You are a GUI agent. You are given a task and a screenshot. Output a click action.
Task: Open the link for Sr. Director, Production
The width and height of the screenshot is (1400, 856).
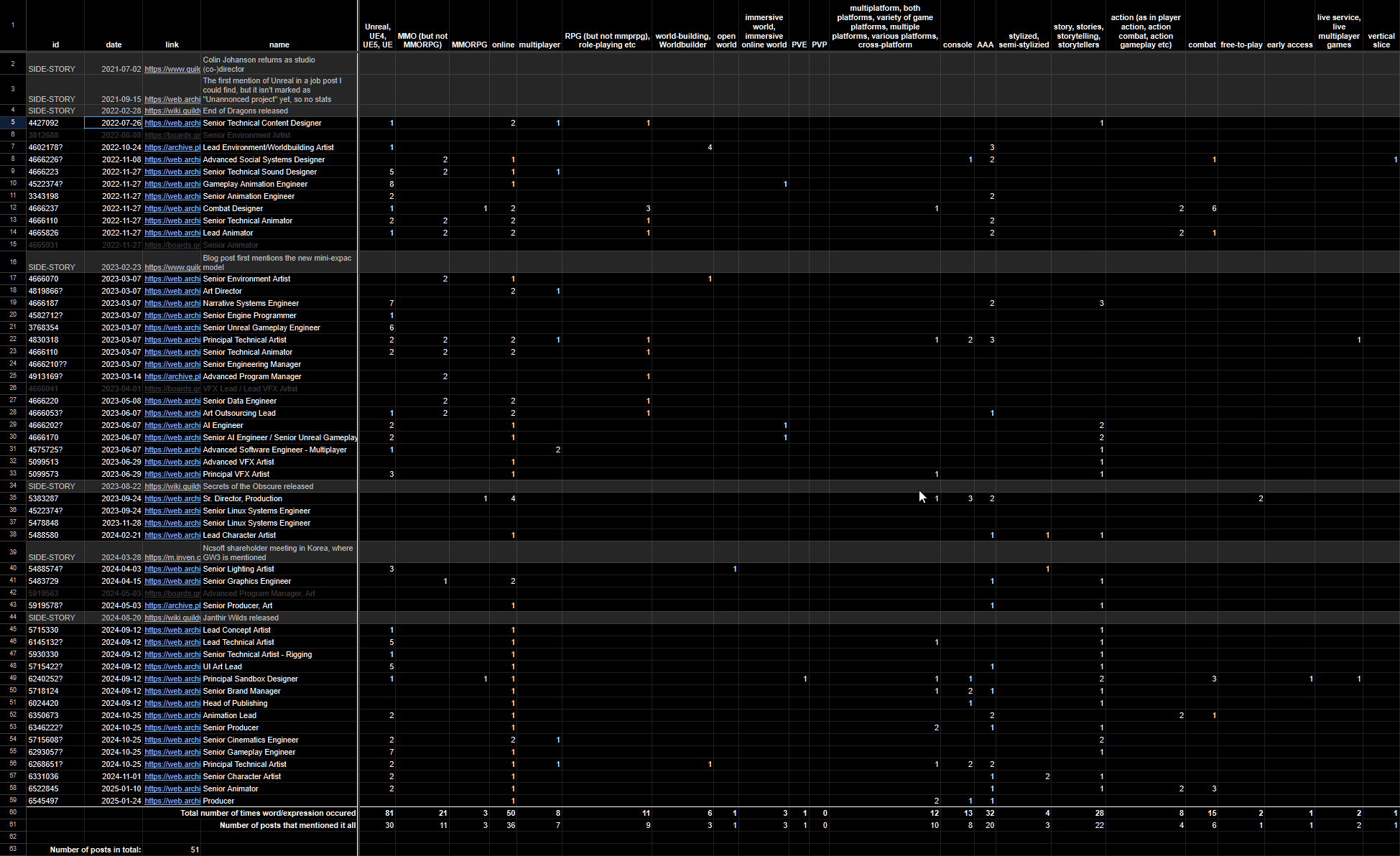172,498
